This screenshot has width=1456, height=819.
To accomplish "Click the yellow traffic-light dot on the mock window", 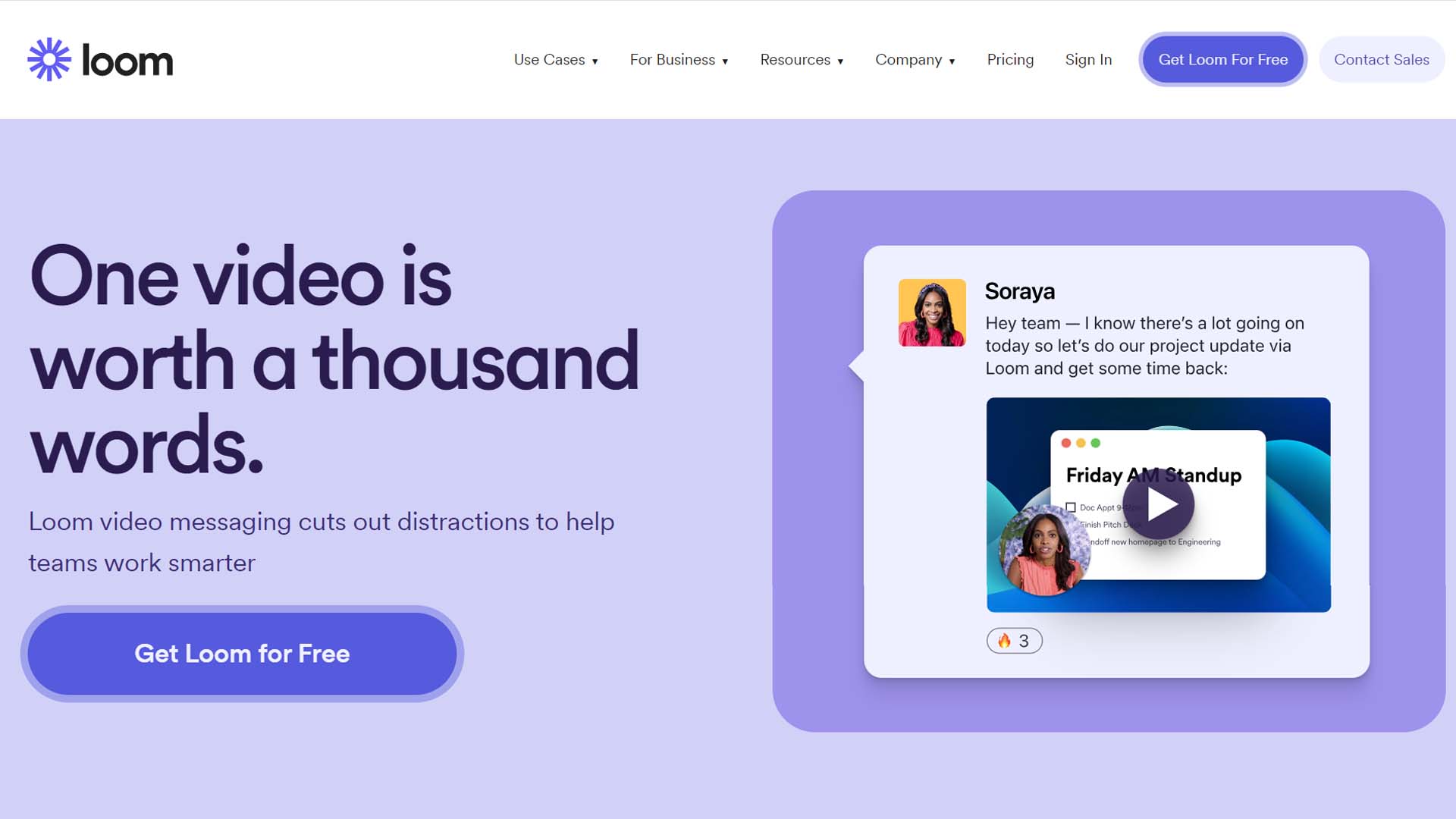I will [1080, 442].
